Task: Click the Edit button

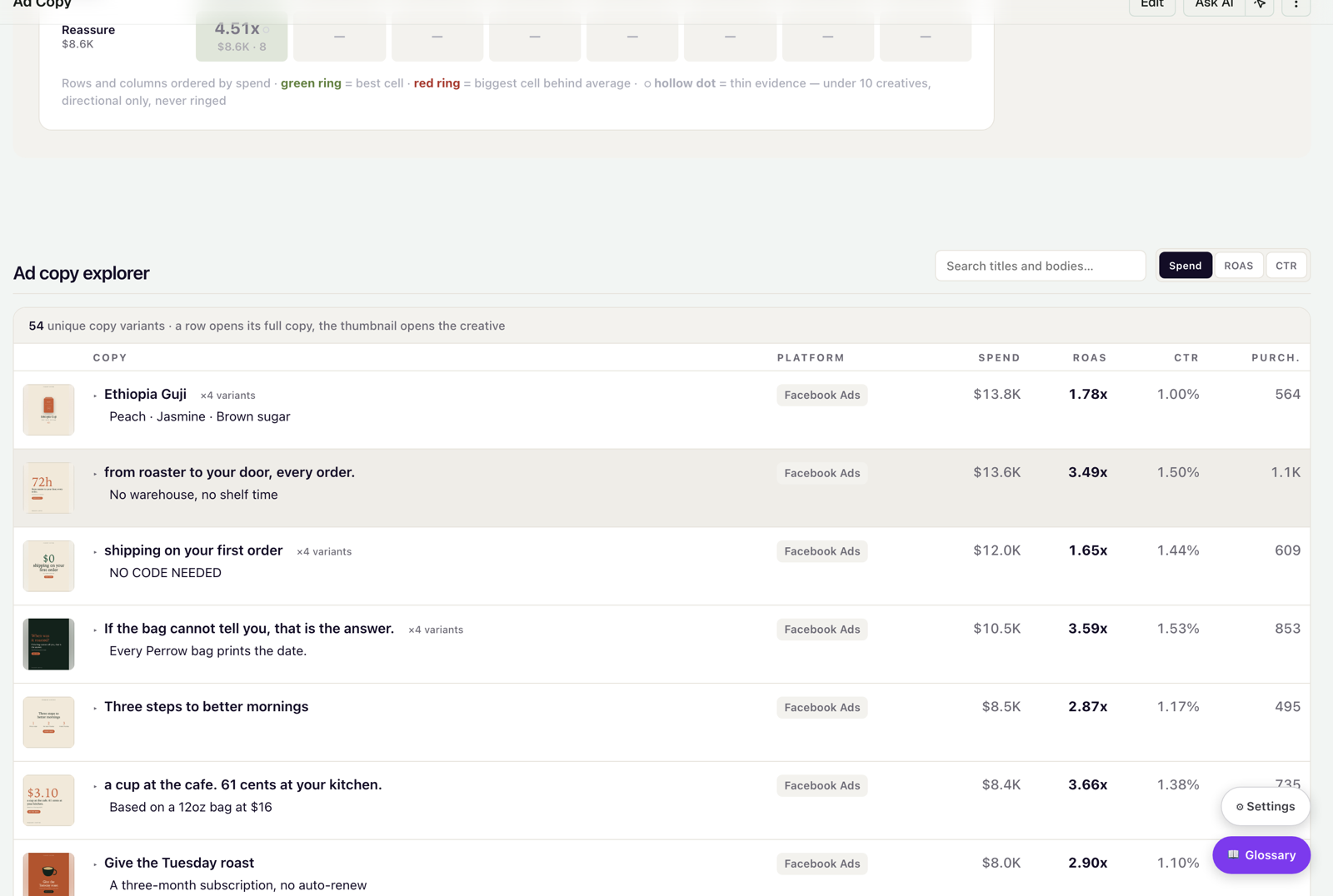Action: (1152, 5)
